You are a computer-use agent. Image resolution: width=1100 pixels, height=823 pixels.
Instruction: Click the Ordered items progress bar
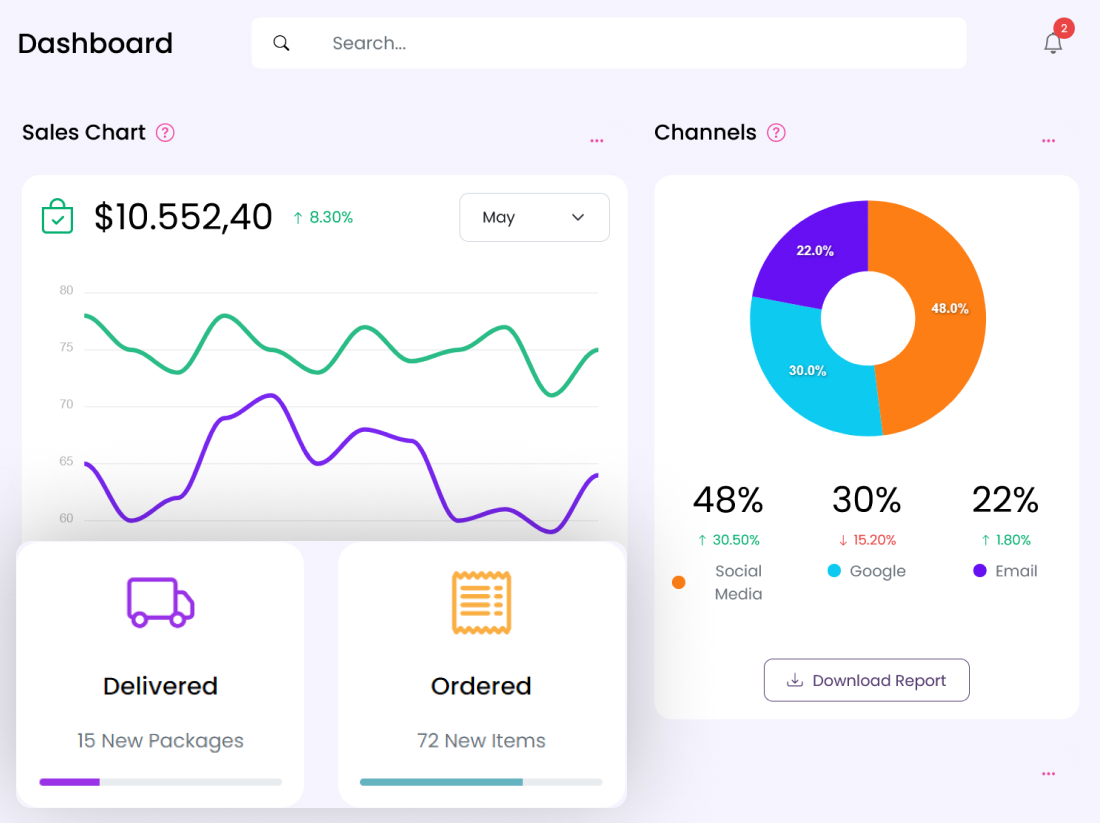click(481, 782)
